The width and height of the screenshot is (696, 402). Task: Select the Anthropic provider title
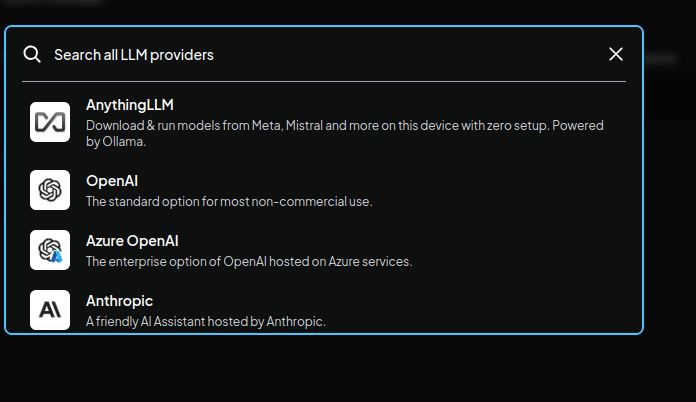(119, 301)
